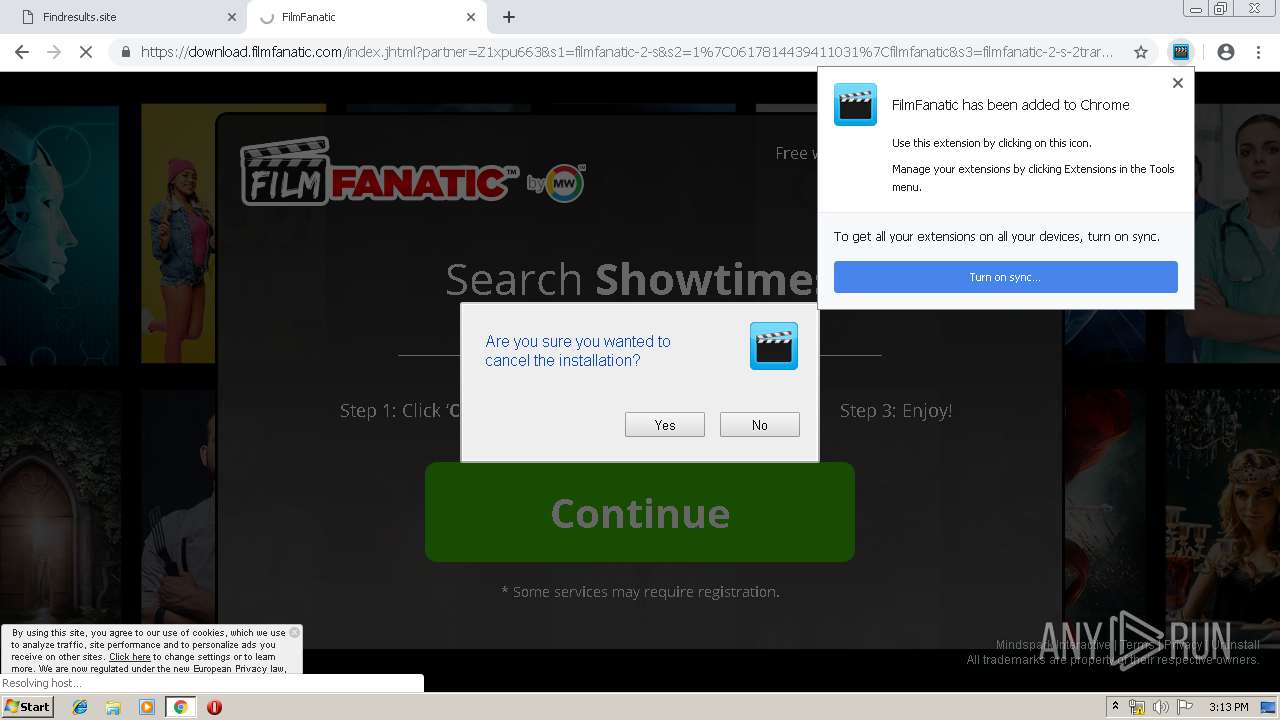The width and height of the screenshot is (1280, 720).
Task: Click the padlock site info icon
Action: coord(126,52)
